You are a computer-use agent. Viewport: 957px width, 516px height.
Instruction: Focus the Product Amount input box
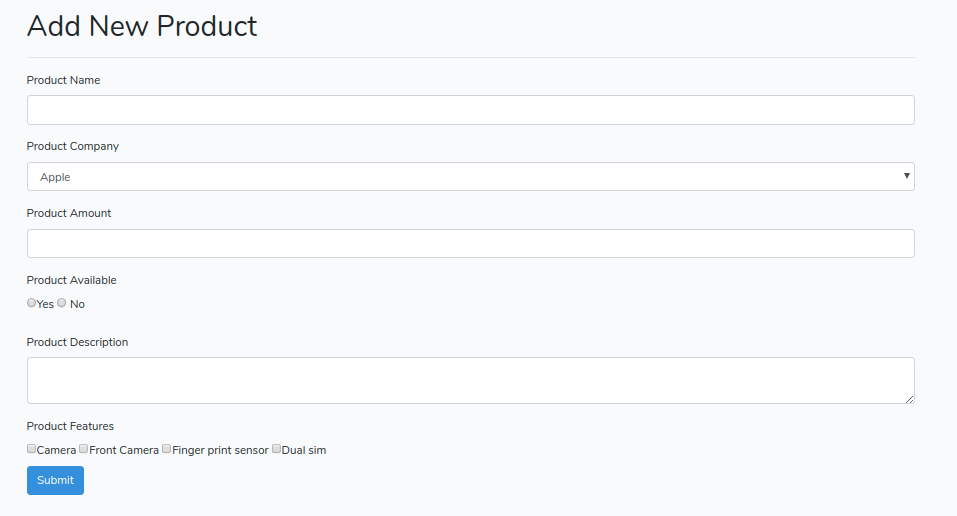470,244
